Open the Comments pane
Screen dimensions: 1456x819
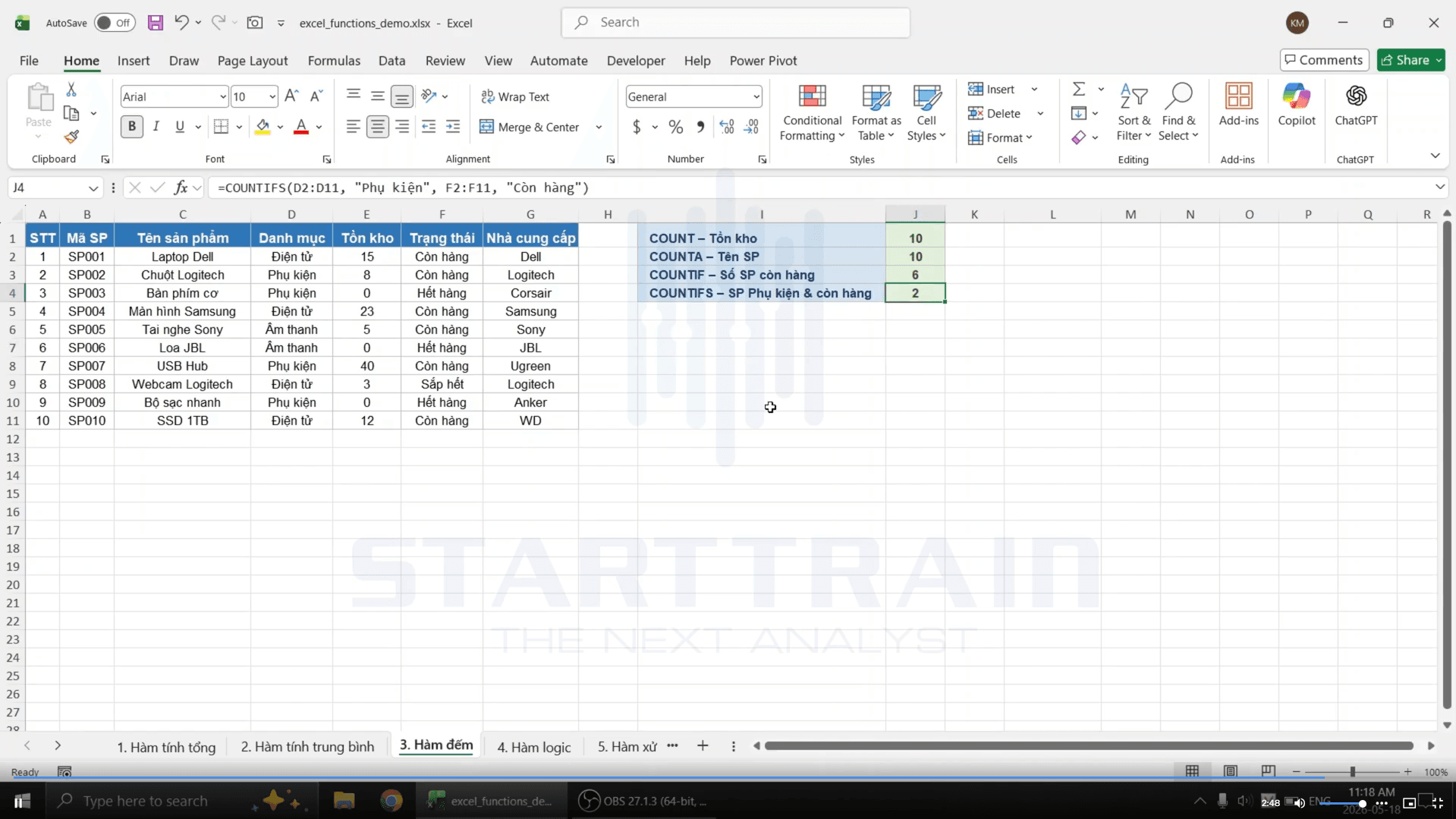[x=1324, y=60]
